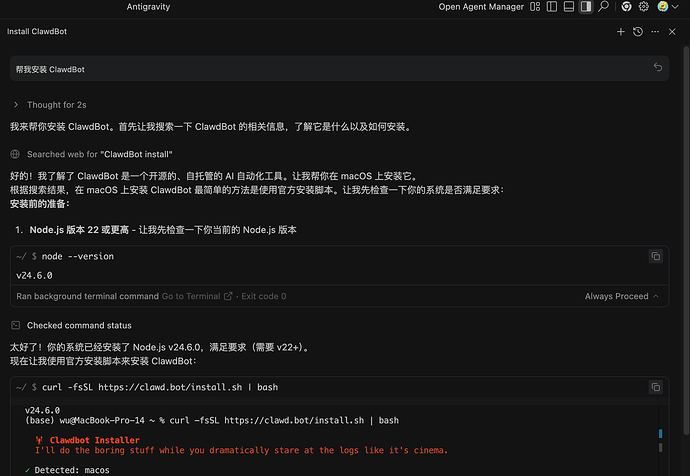Expand the dropdown beside profile avatar
This screenshot has height=476, width=690.
675,7
